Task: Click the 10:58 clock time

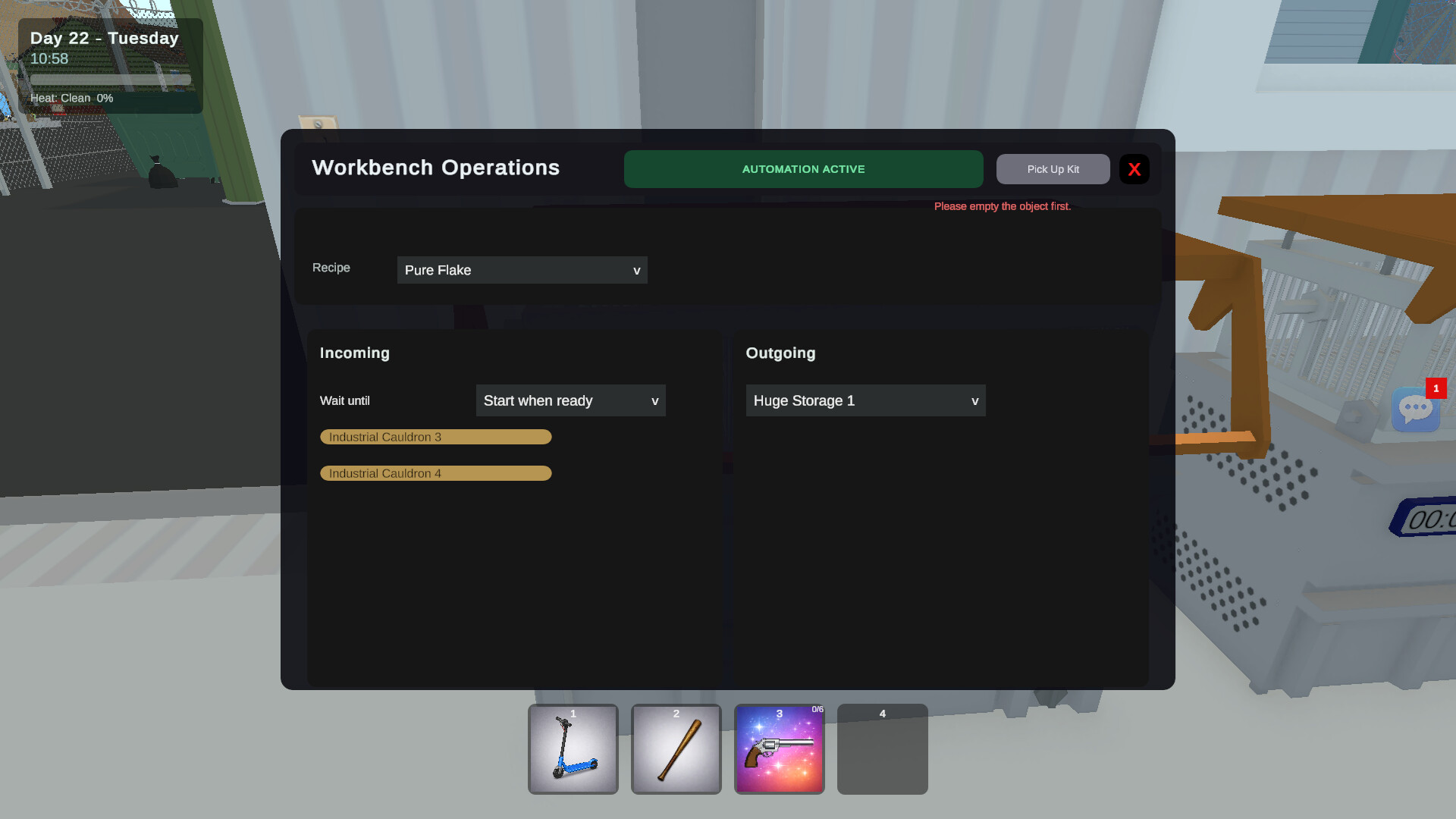Action: 49,58
